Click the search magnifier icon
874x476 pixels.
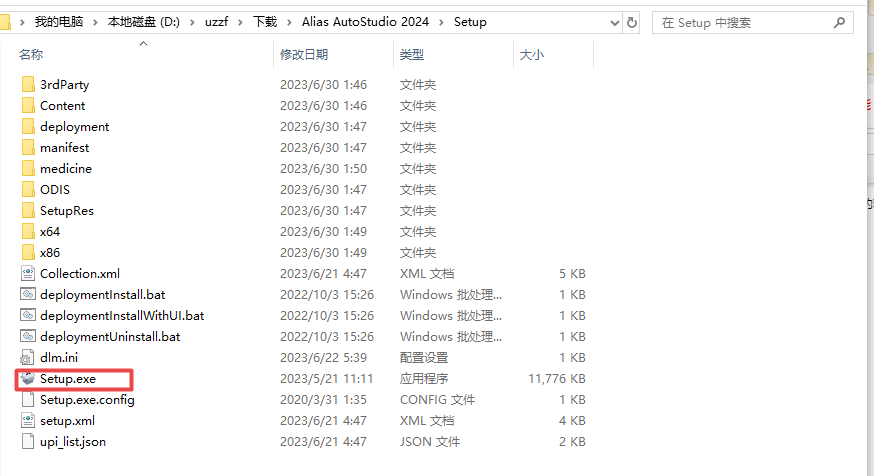coord(841,22)
